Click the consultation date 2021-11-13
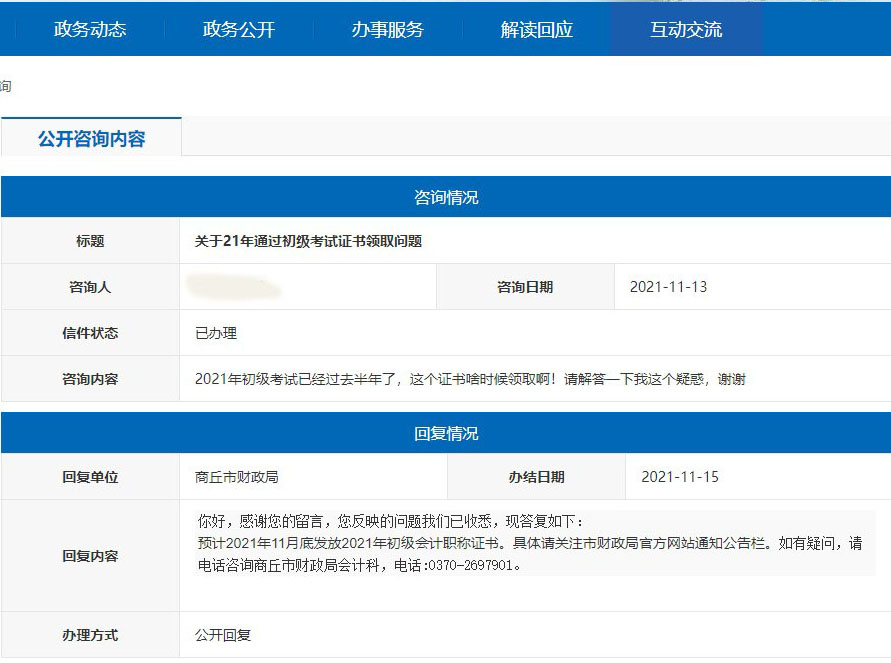891x663 pixels. [672, 286]
